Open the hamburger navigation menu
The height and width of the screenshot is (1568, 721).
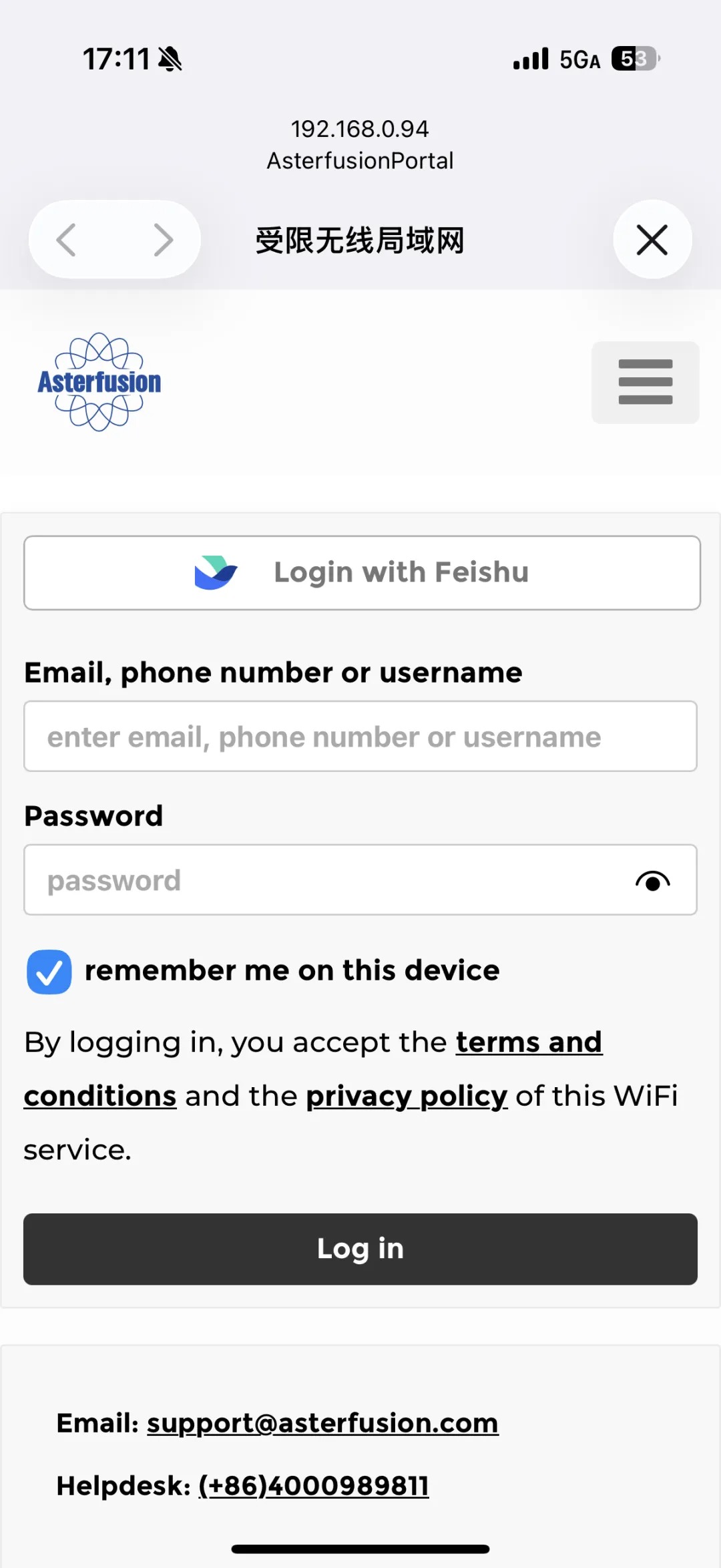[645, 382]
